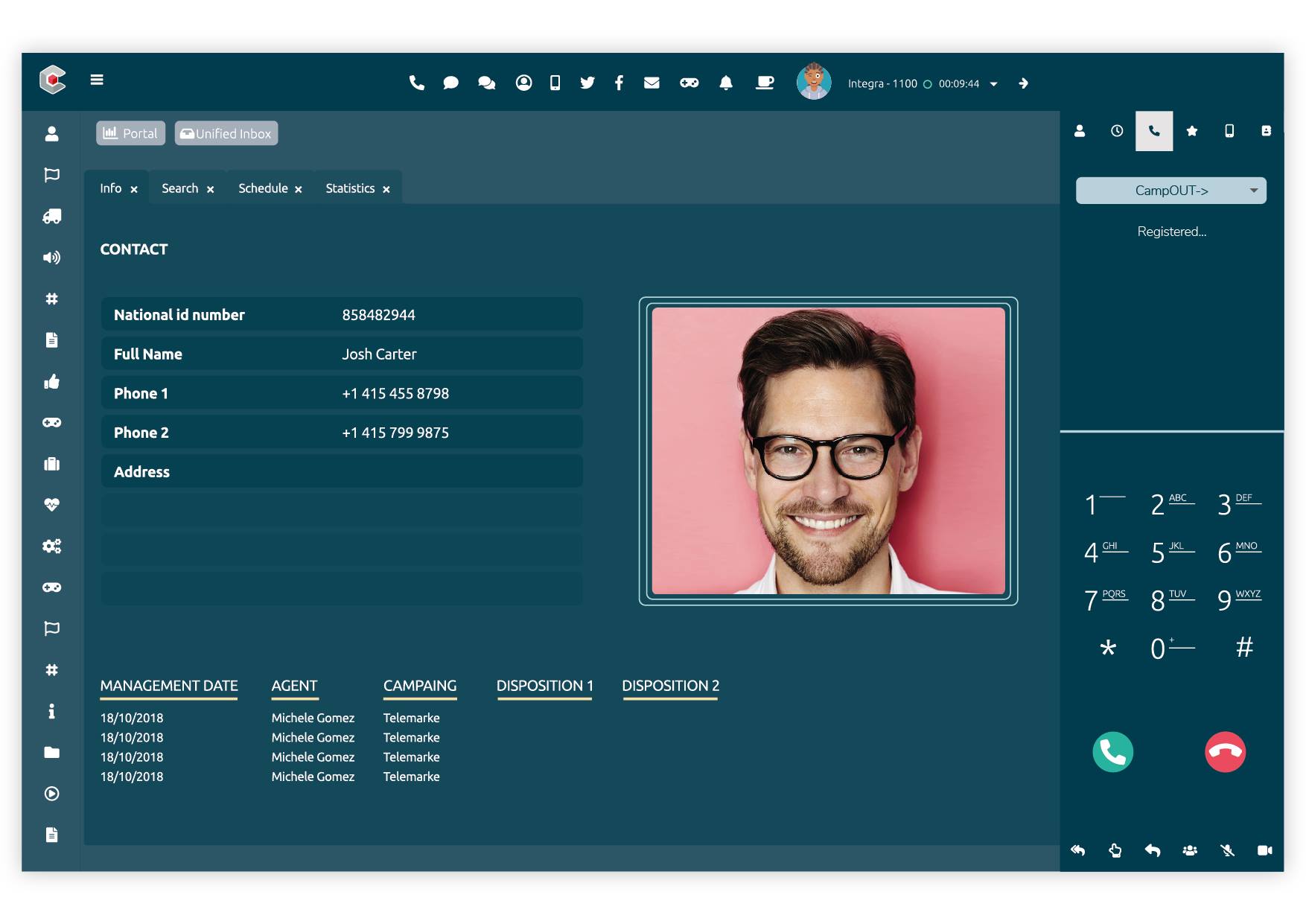Expand the agent status dropdown arrow
1306x924 pixels.
(993, 84)
